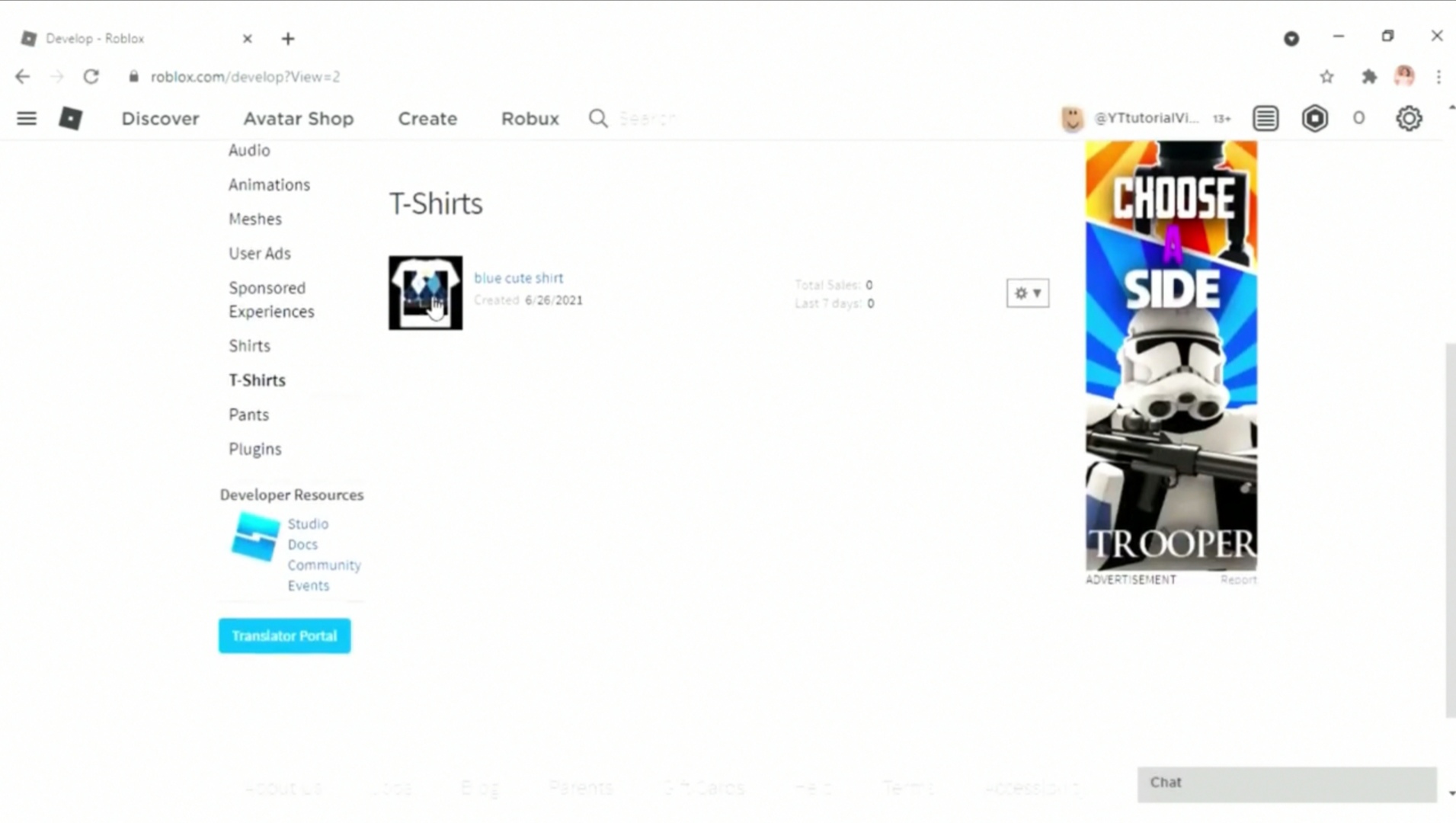Open the Community developer resource link

coord(324,565)
